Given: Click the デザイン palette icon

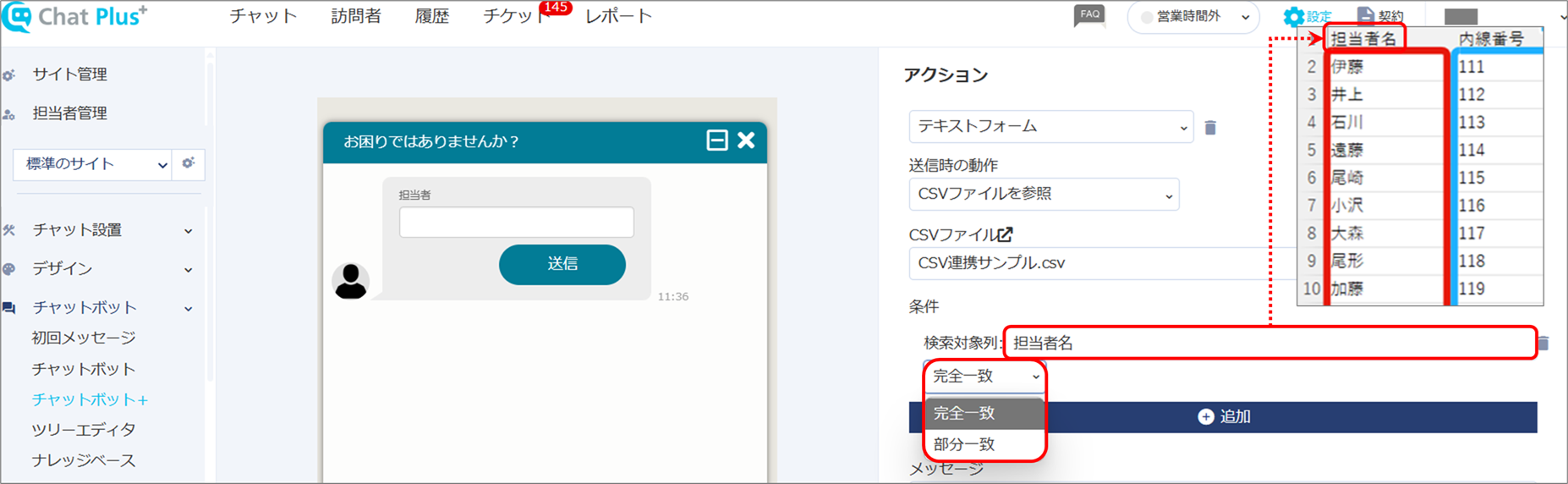Looking at the screenshot, I should click(x=9, y=269).
